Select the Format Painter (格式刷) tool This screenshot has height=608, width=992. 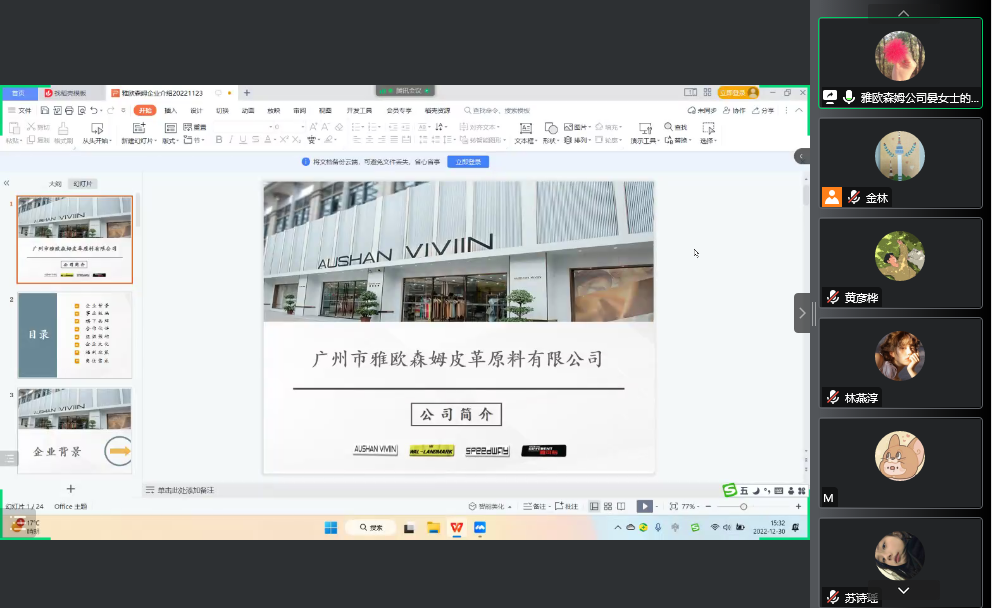click(65, 130)
